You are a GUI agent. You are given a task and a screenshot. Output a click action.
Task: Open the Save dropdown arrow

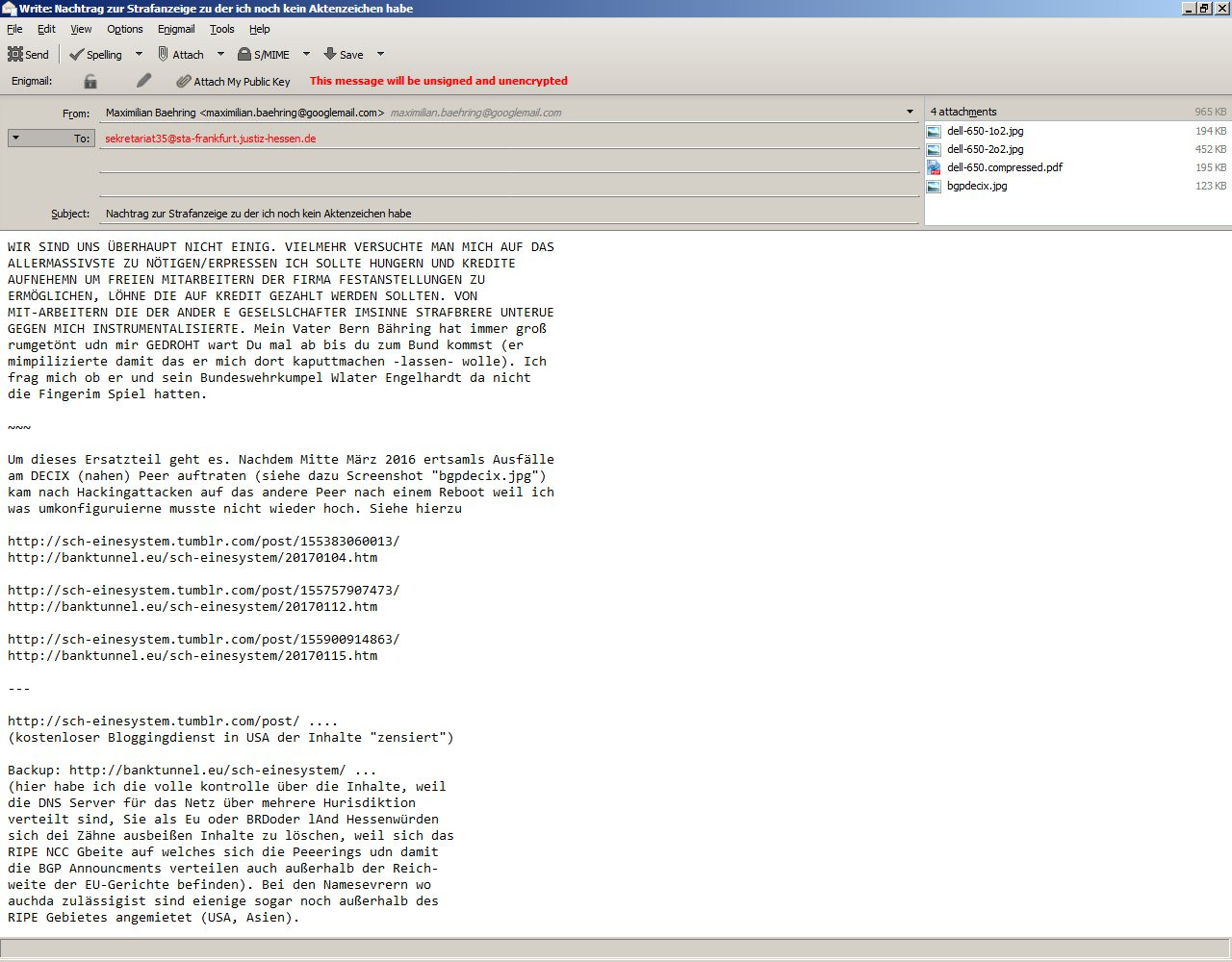point(380,55)
